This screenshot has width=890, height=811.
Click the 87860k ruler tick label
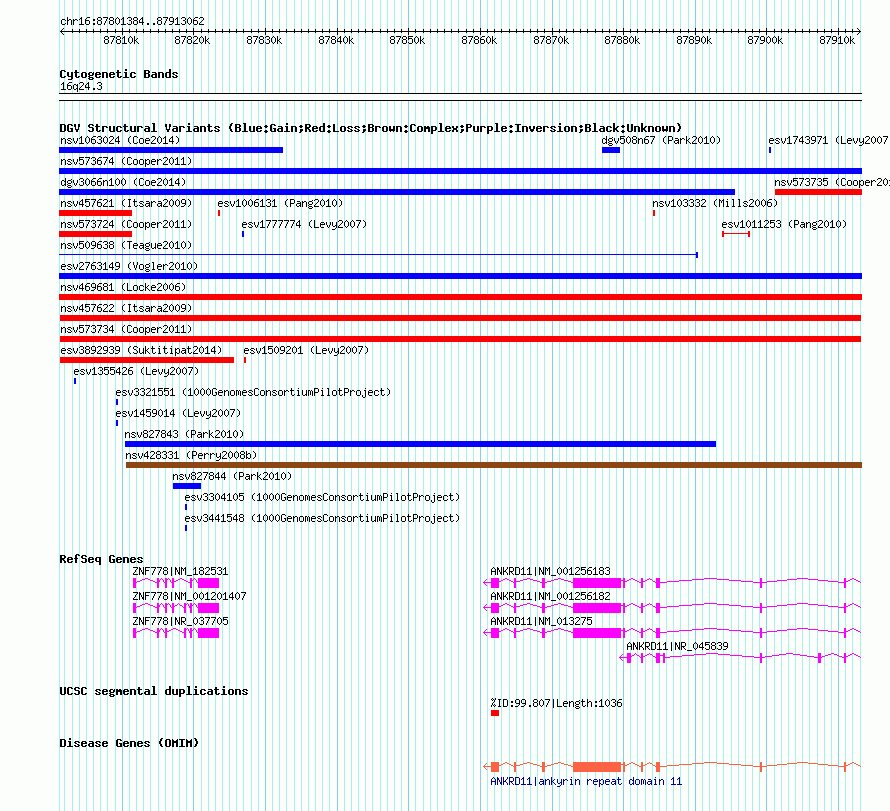tap(479, 40)
